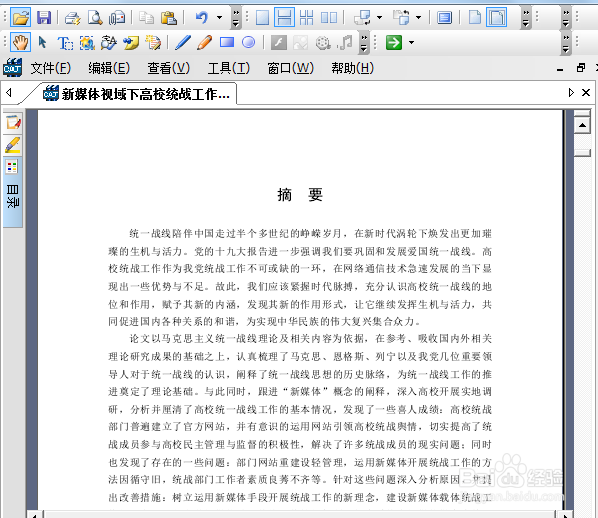Open the 窗口(W) menu
Screen dimensions: 598x518
click(x=290, y=69)
